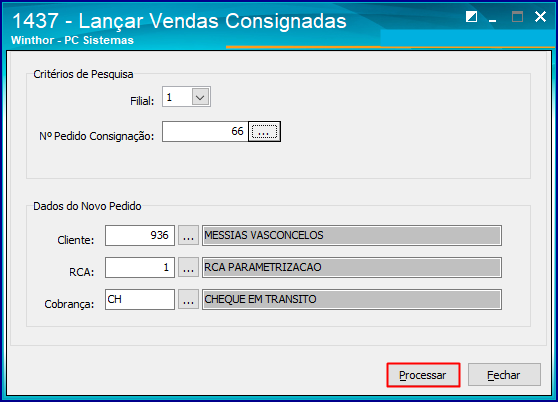The height and width of the screenshot is (402, 558).
Task: Click the RCA PARAMETRIZACAO description field
Action: 352,267
